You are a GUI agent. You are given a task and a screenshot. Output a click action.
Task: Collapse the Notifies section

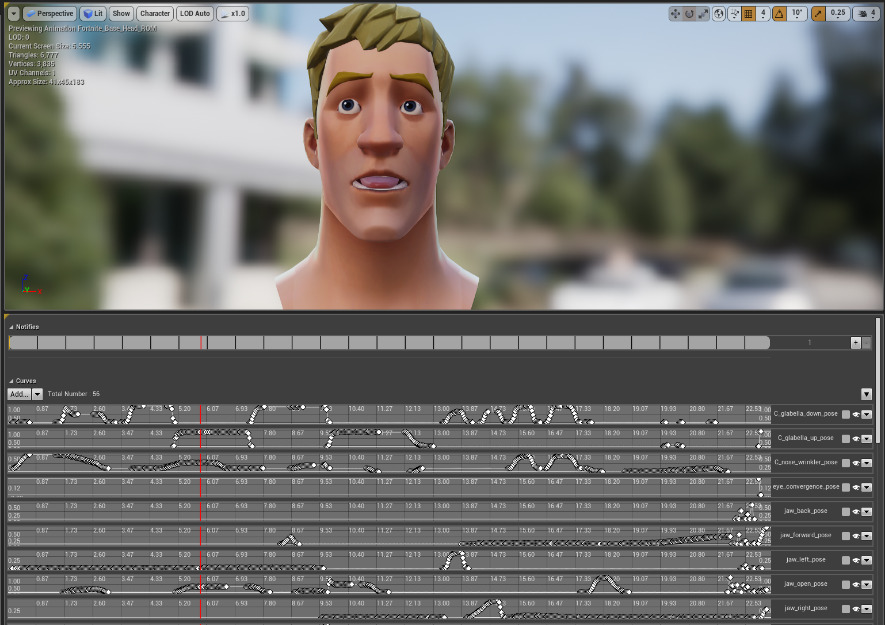pyautogui.click(x=10, y=326)
